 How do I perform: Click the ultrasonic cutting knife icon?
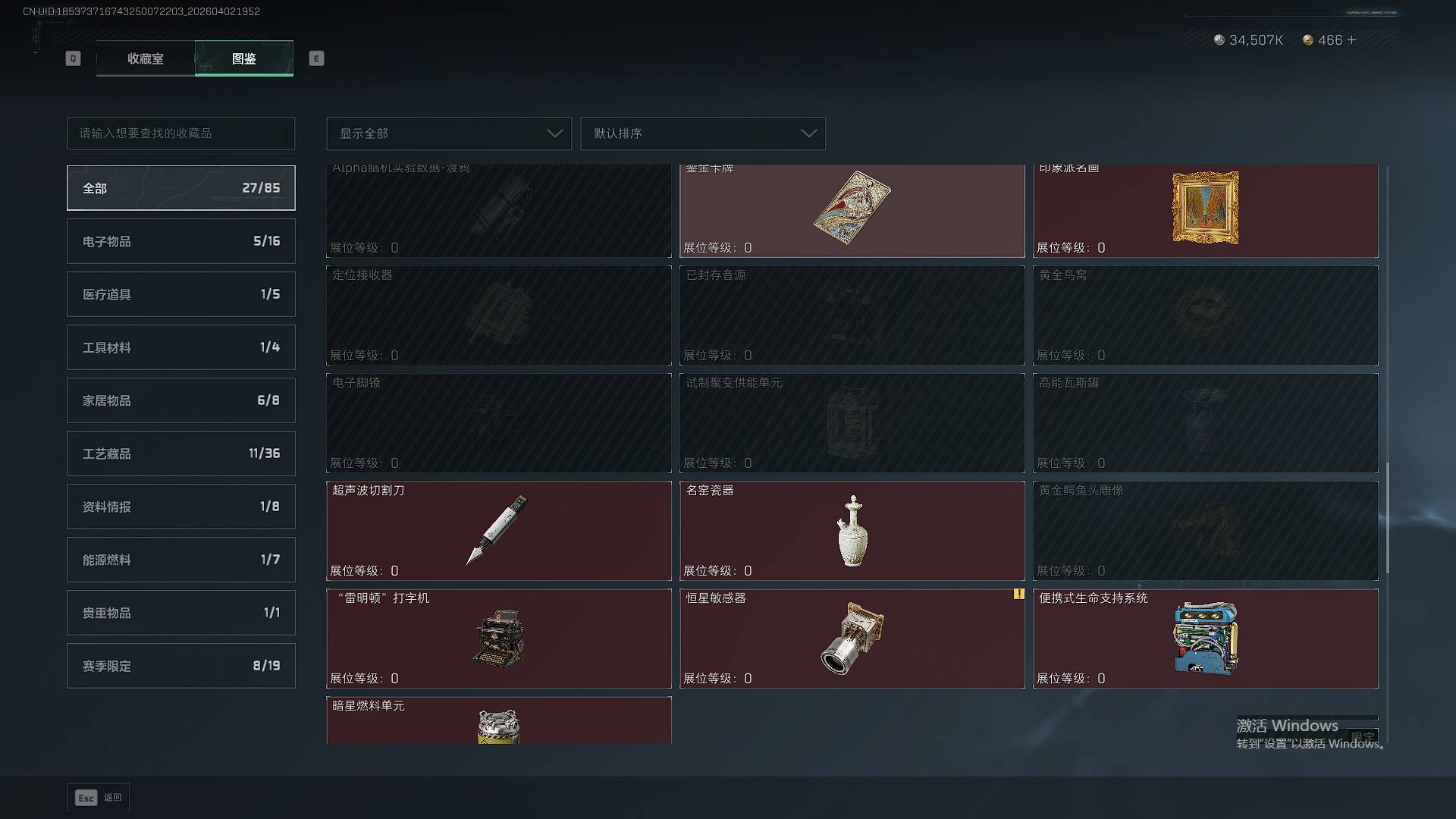pyautogui.click(x=496, y=530)
